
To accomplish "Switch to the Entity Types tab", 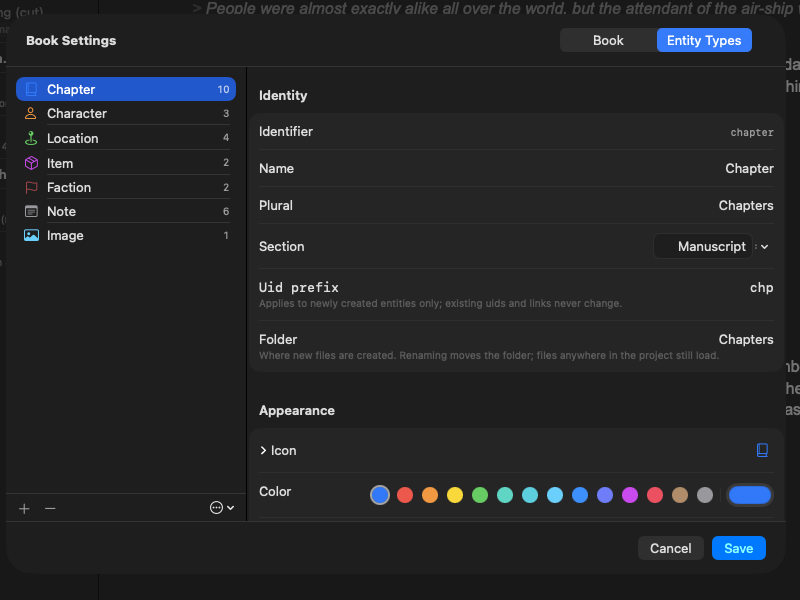I will tap(704, 40).
